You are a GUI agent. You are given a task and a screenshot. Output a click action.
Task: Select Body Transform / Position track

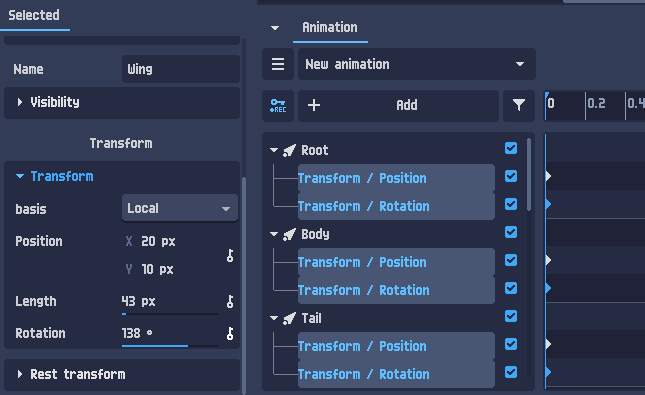[396, 263]
